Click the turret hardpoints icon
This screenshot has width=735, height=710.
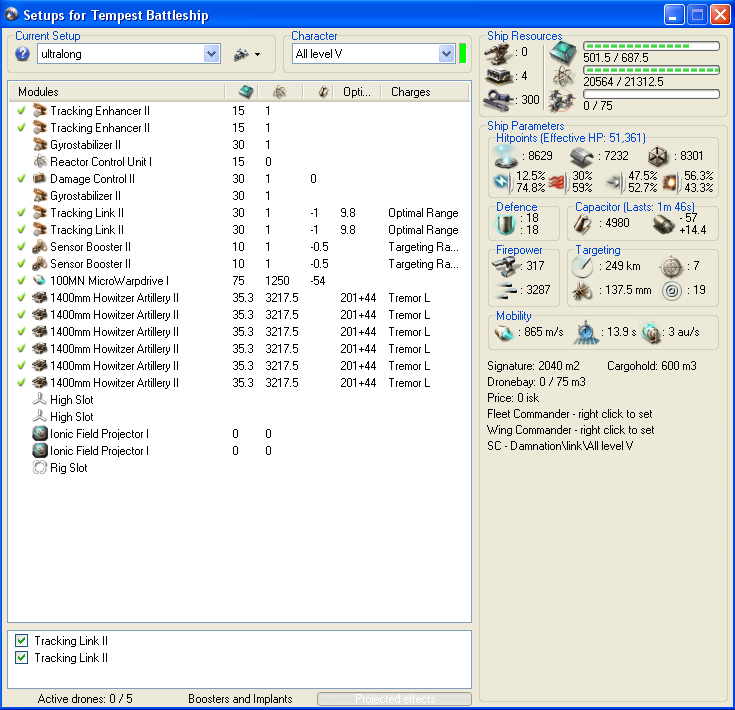pyautogui.click(x=498, y=53)
